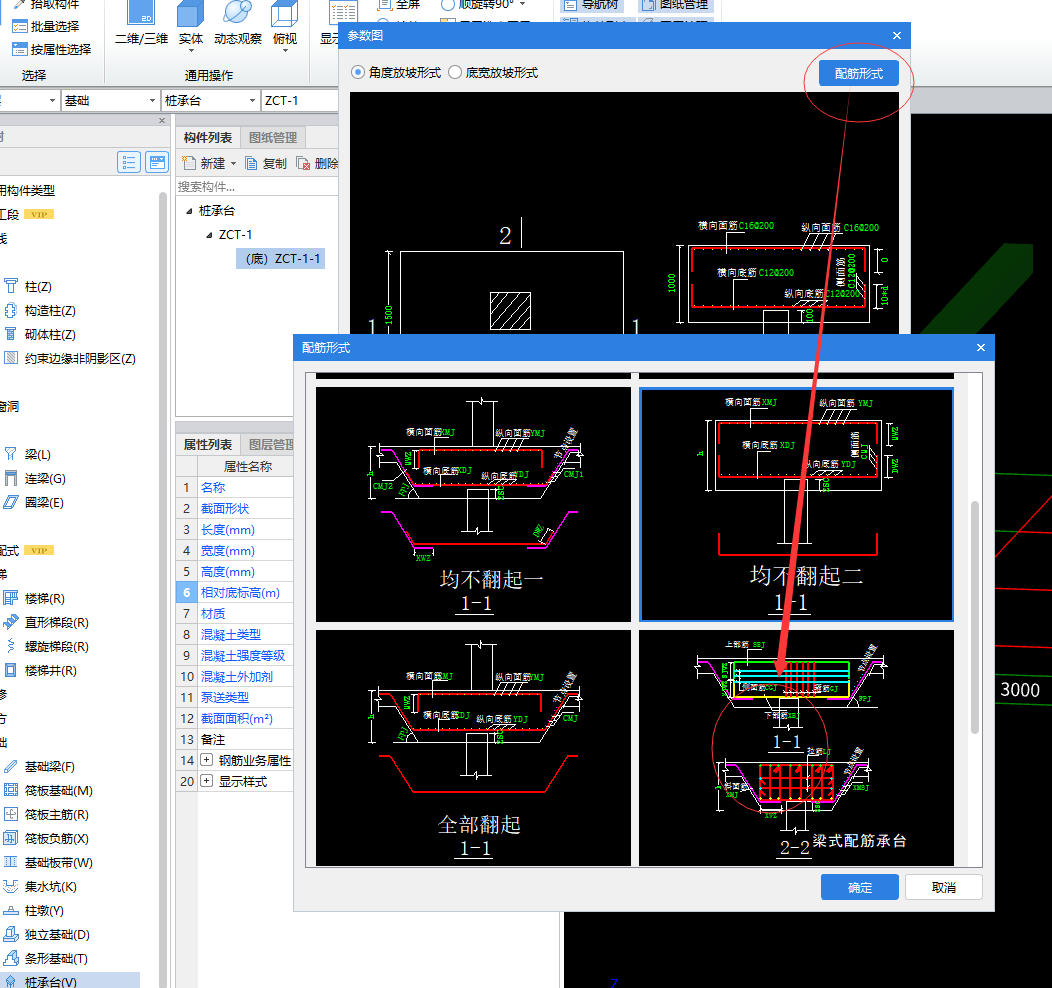Select the 楼梯(R) component type
This screenshot has height=988, width=1052.
[x=44, y=598]
